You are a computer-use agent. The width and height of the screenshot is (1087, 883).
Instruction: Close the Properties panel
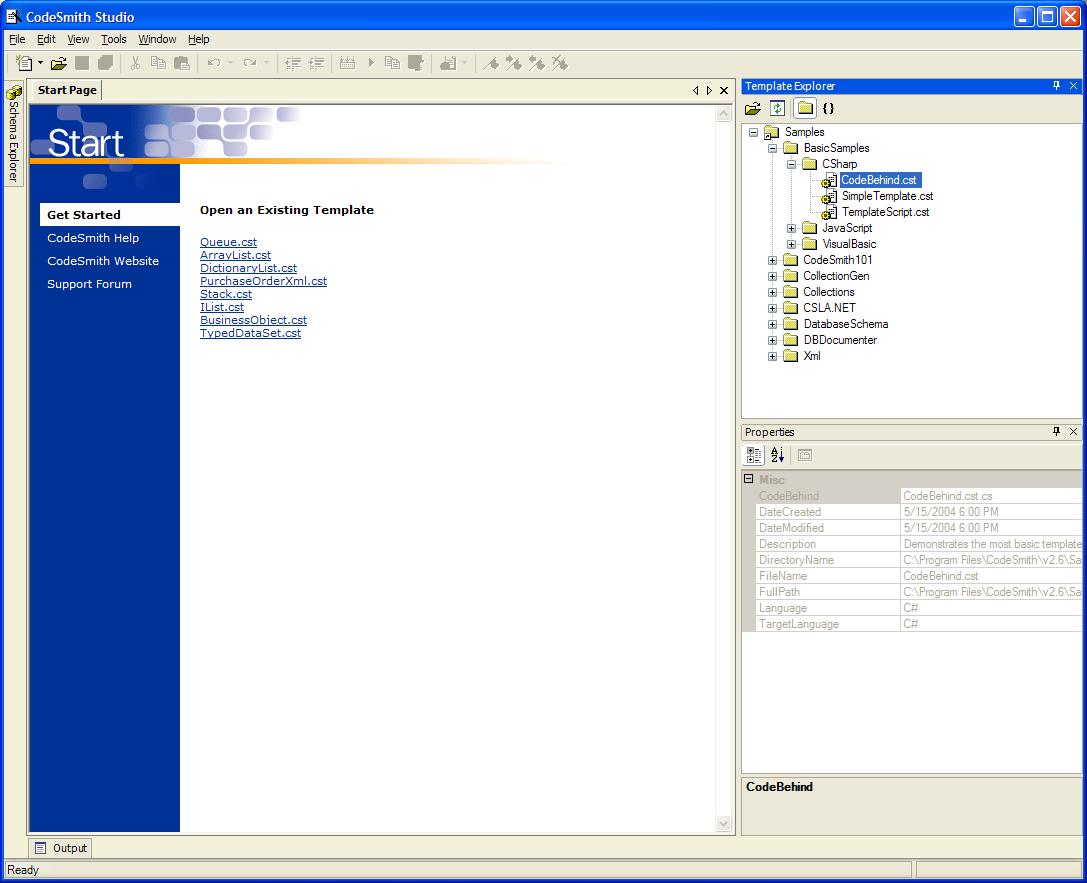pos(1073,431)
